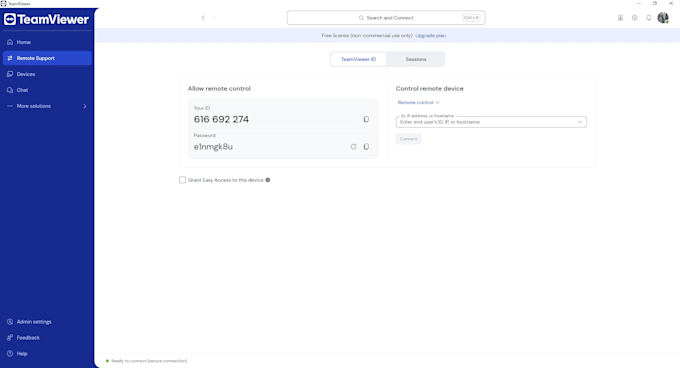This screenshot has width=680, height=368.
Task: Click the Connect button
Action: pos(408,139)
